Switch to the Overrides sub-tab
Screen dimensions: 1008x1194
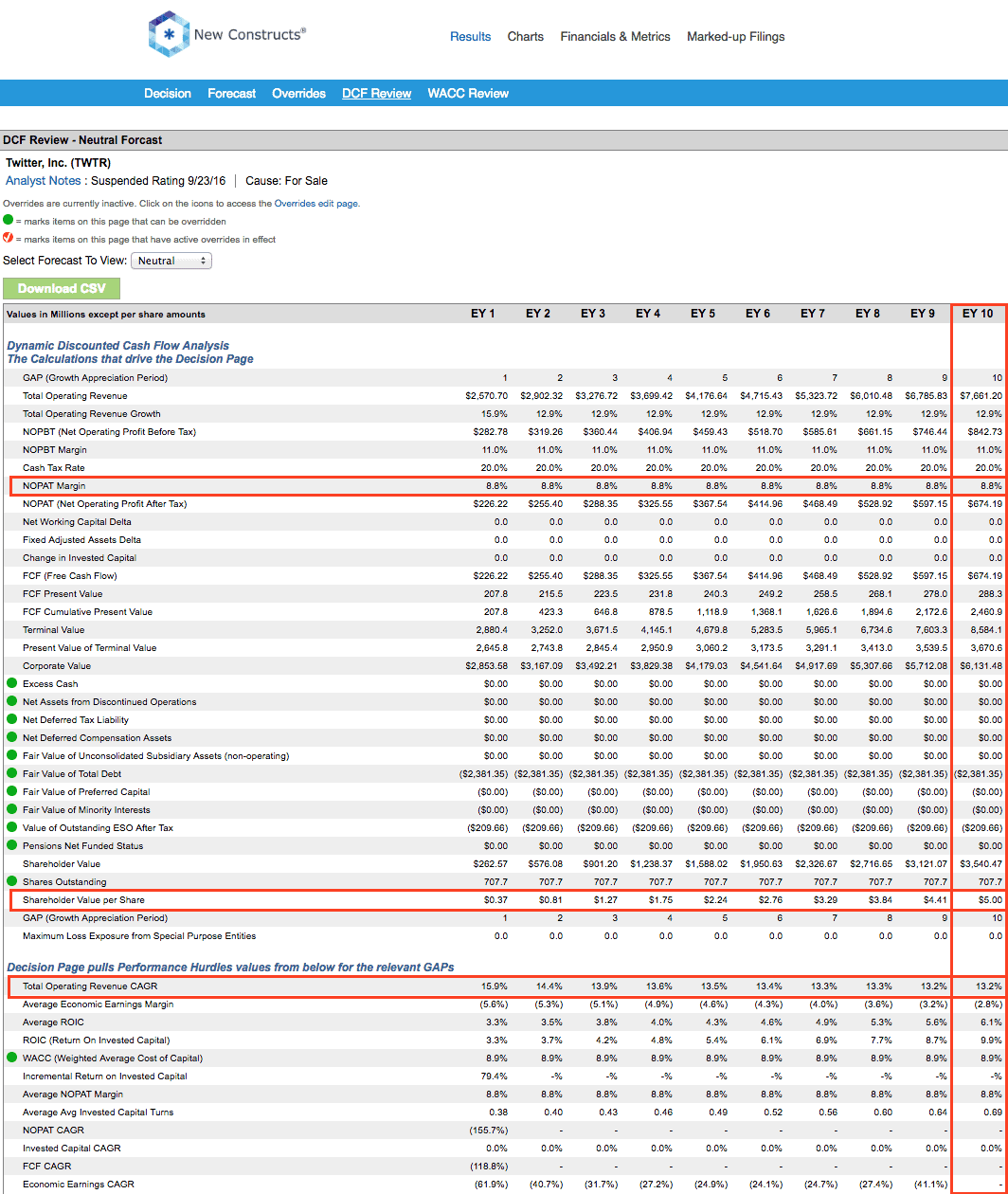(x=298, y=93)
